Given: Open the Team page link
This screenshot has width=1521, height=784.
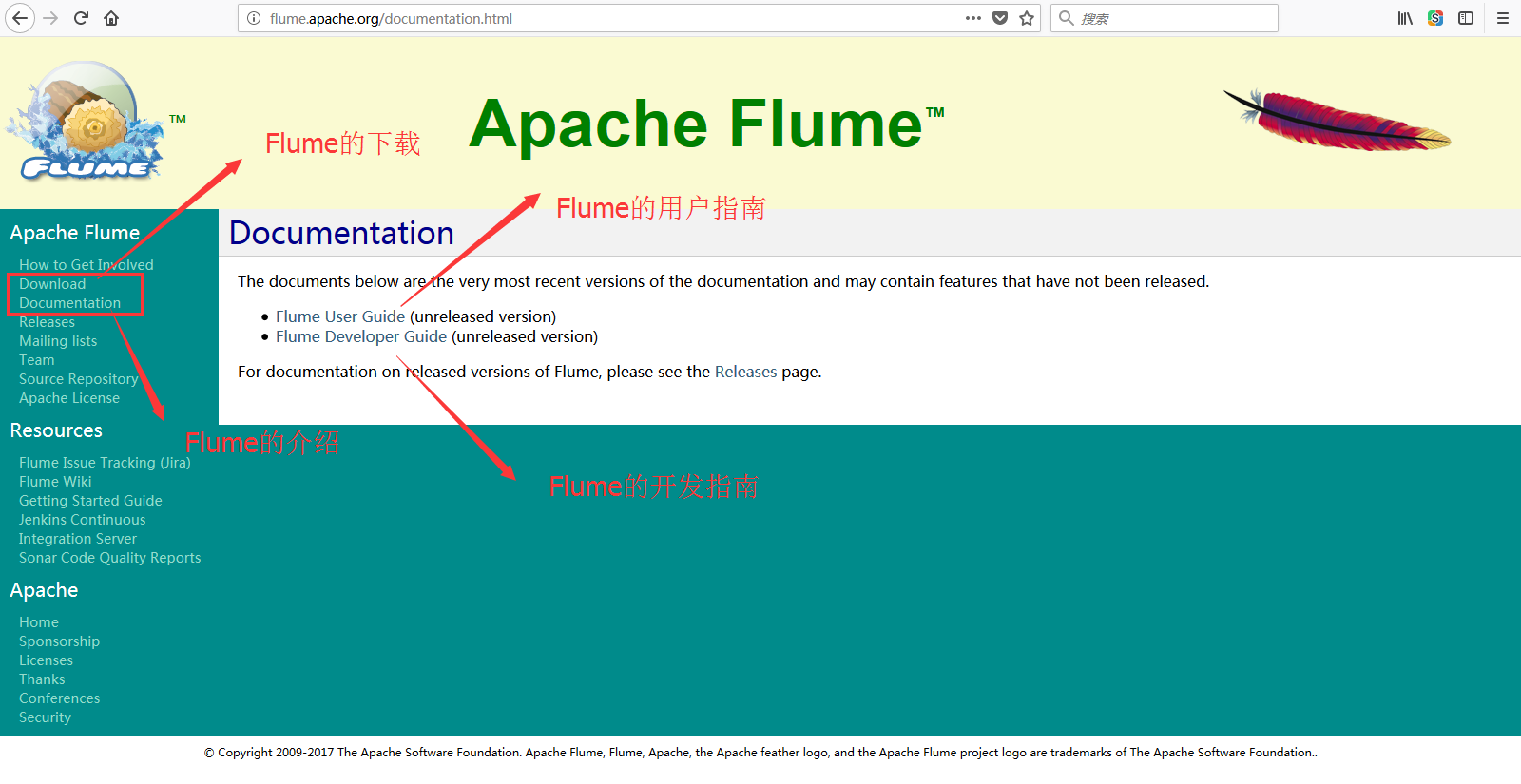Looking at the screenshot, I should tap(37, 360).
